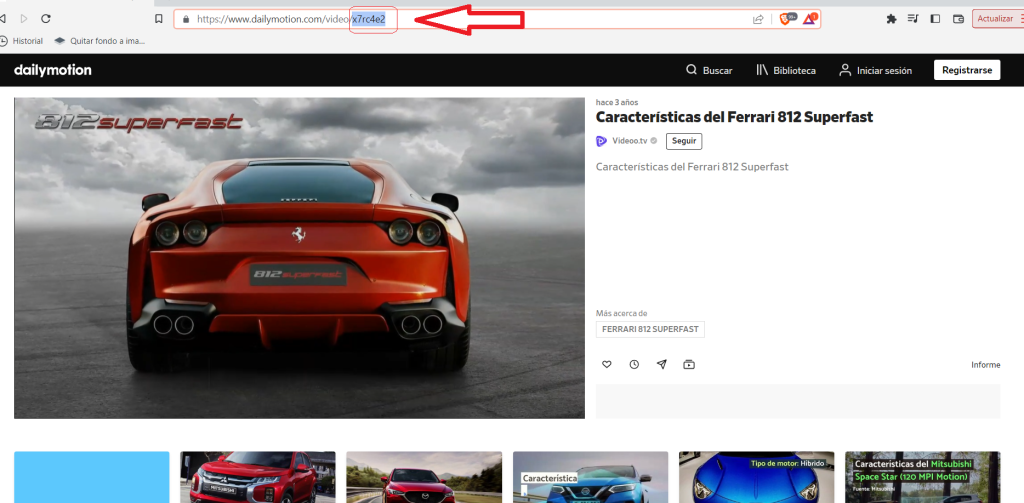Open the Brave Wallet icon
This screenshot has width=1024, height=503.
pyautogui.click(x=959, y=19)
